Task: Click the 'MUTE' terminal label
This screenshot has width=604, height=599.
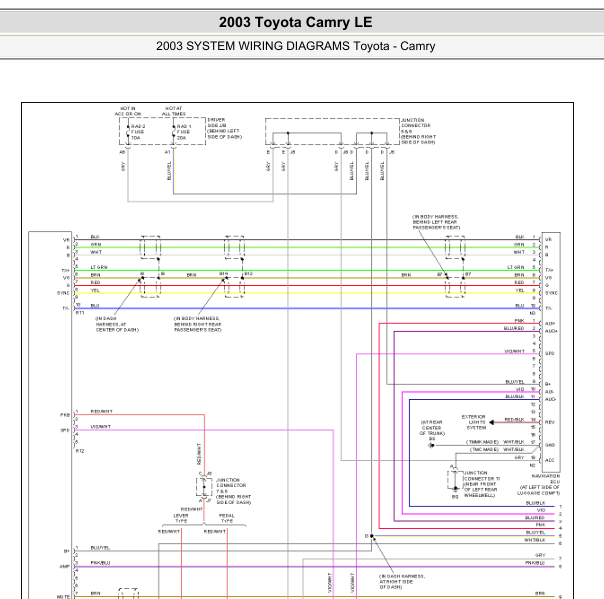Action: (63, 597)
